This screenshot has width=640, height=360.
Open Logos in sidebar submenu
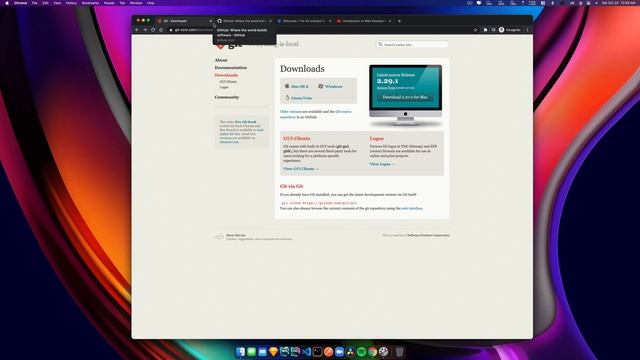(224, 87)
